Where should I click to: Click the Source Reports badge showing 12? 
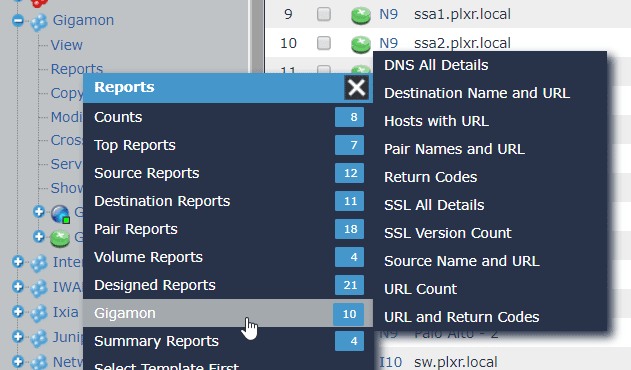coord(349,173)
